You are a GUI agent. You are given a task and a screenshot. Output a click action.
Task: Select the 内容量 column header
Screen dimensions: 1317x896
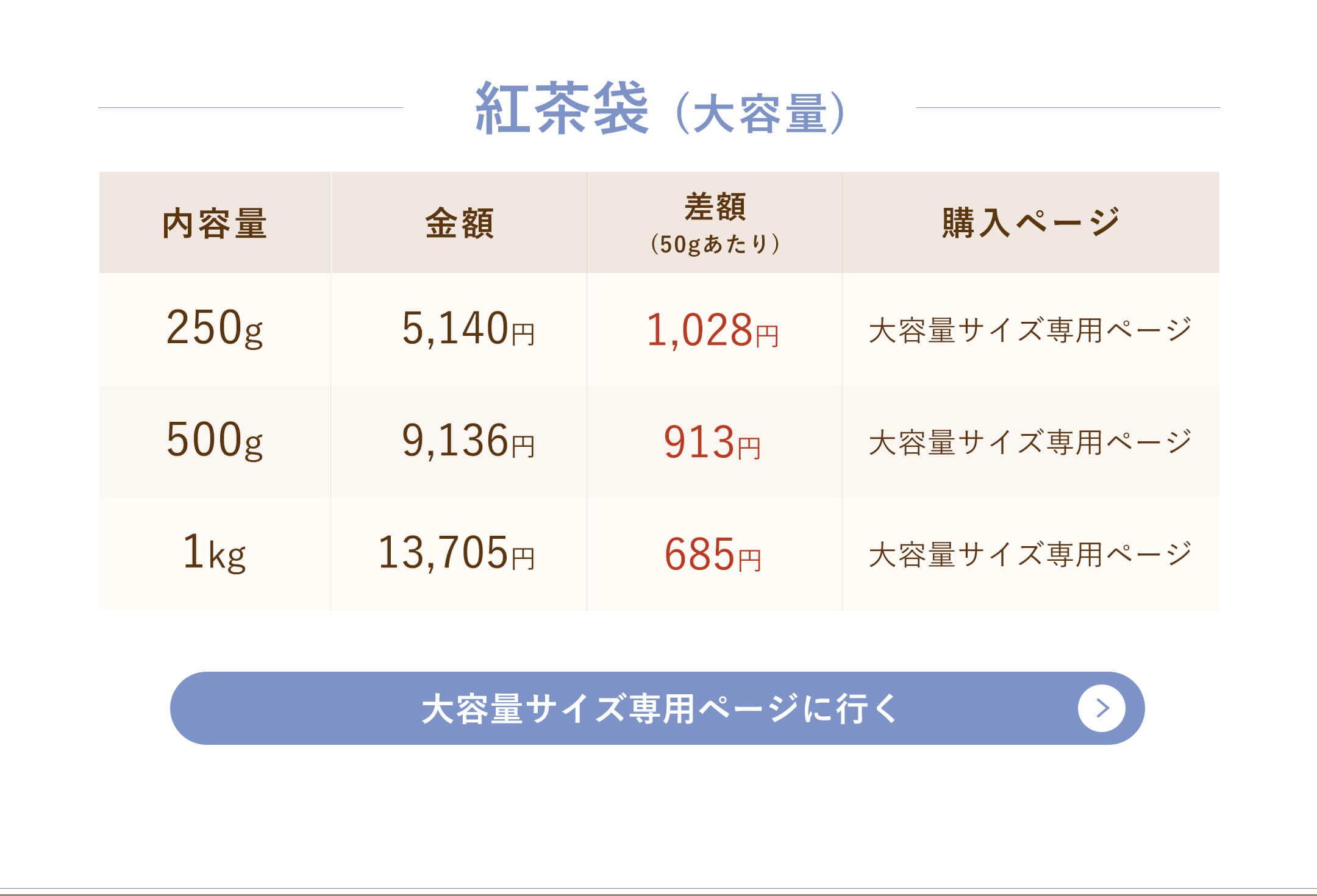[x=215, y=222]
